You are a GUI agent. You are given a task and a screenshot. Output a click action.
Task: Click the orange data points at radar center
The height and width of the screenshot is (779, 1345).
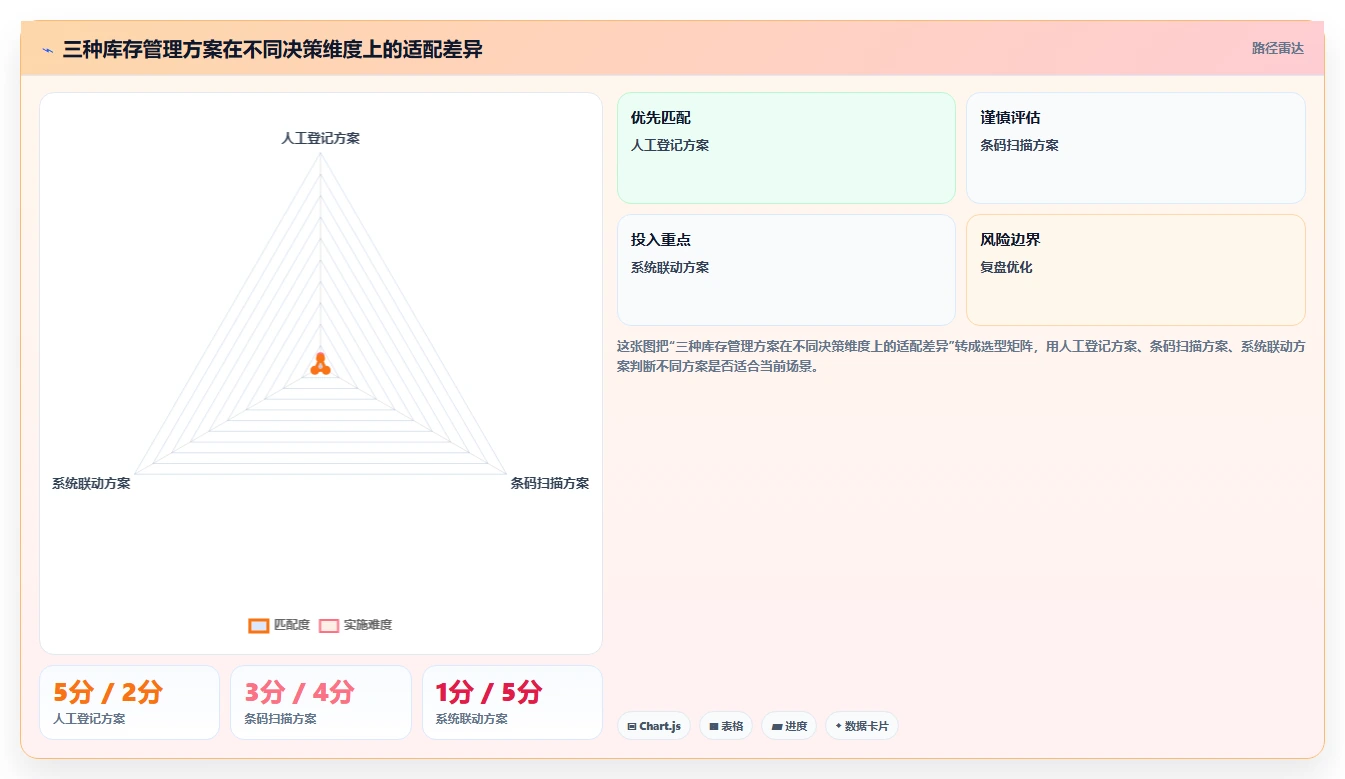click(x=320, y=365)
